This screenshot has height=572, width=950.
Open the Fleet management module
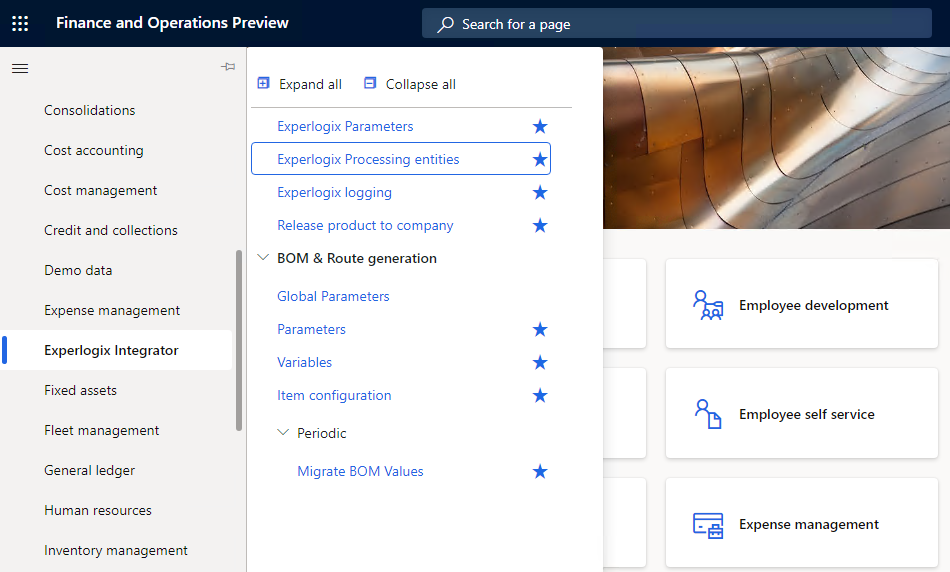click(x=102, y=430)
